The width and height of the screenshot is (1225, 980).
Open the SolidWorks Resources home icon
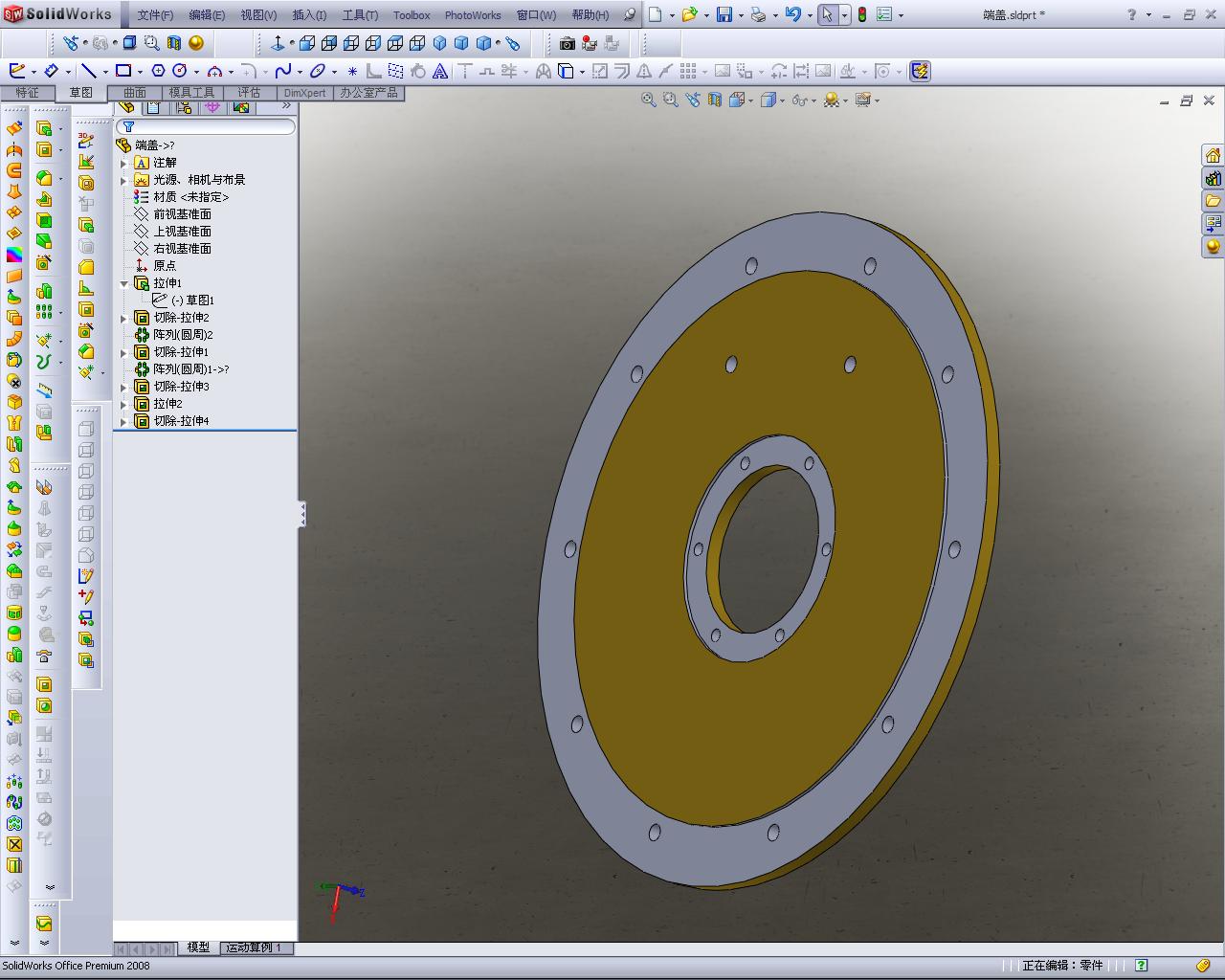point(1213,156)
